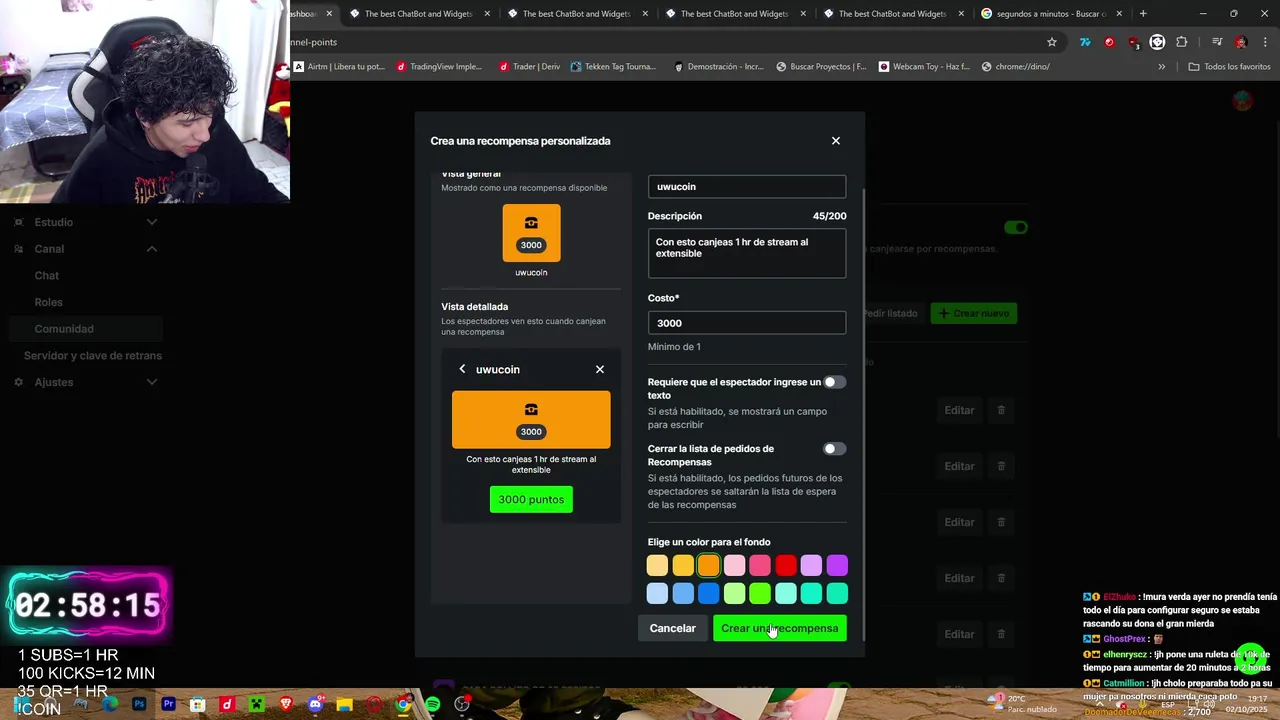Image resolution: width=1280 pixels, height=720 pixels.
Task: Expand the Ajustes sidebar section
Action: 151,382
